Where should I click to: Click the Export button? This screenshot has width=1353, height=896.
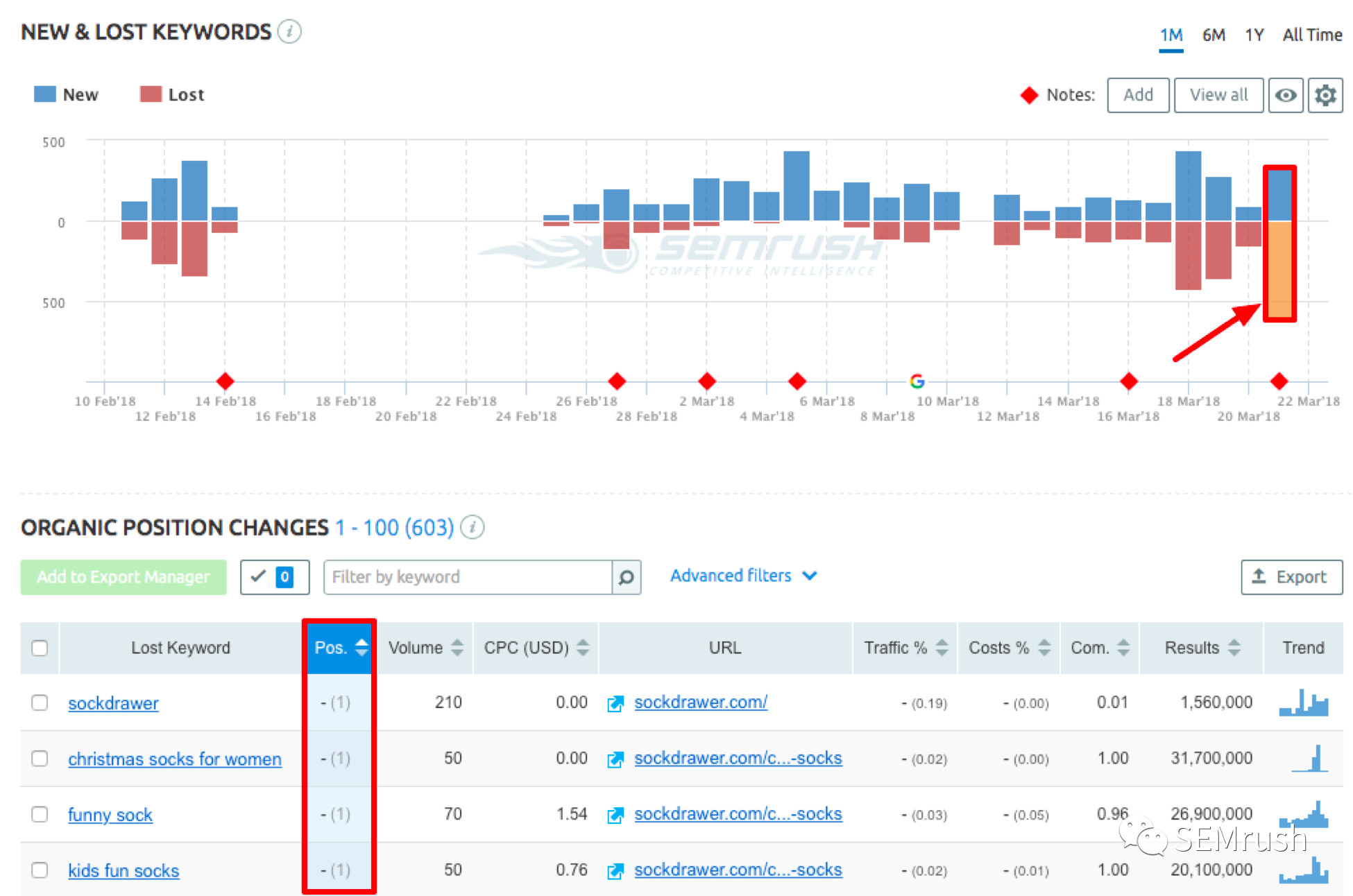coord(1291,577)
